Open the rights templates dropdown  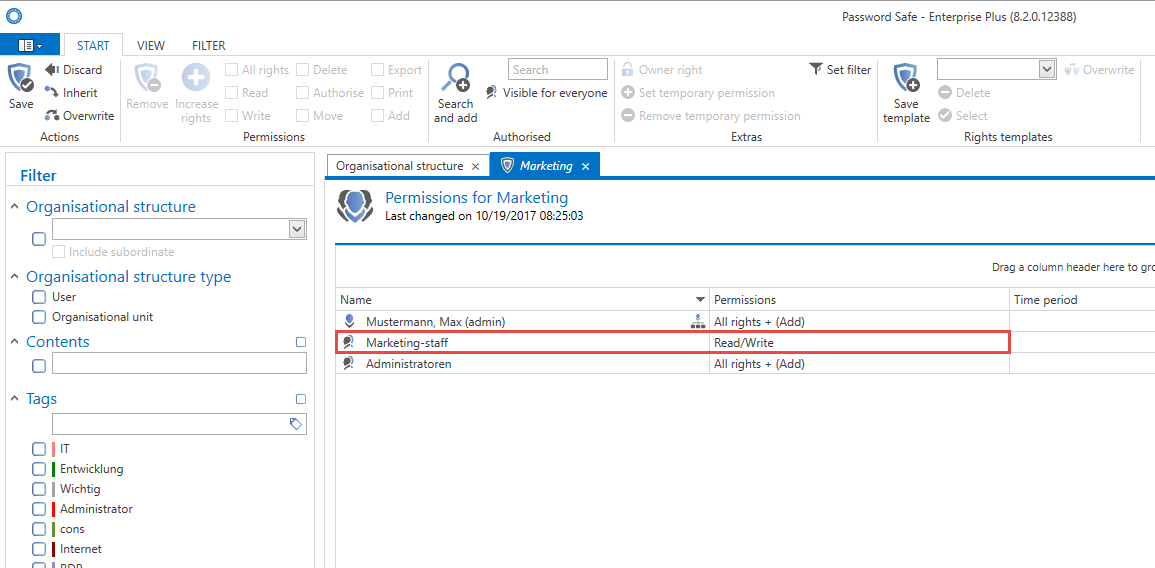(1047, 69)
